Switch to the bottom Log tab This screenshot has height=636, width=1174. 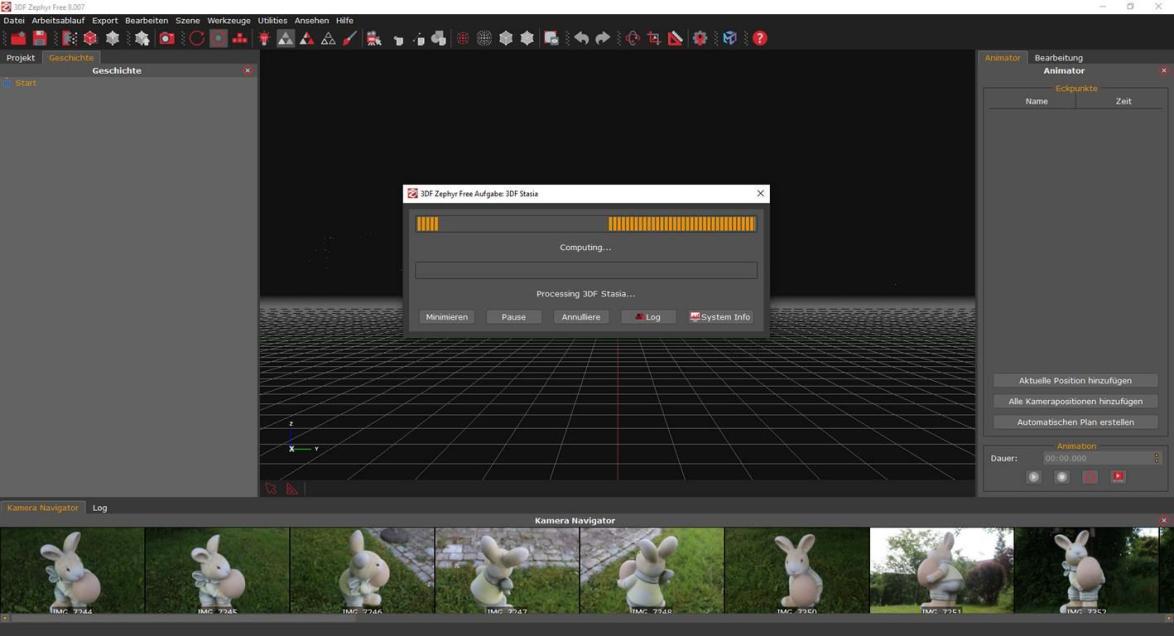click(100, 508)
